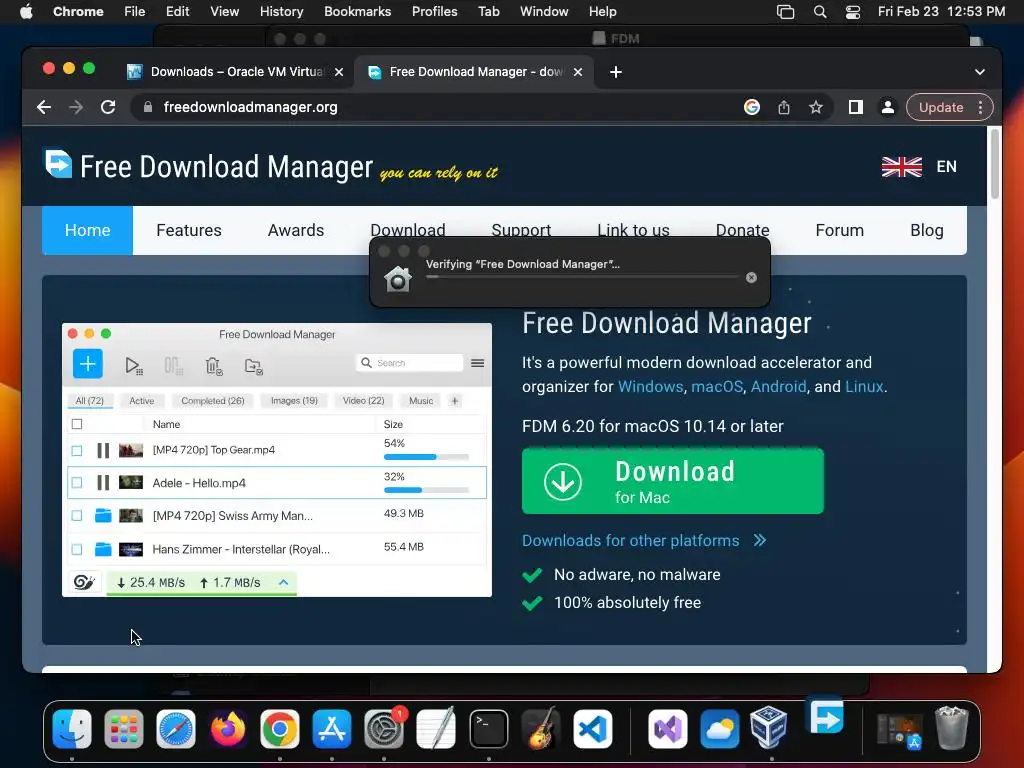
Task: Open Visual Studio Code from the dock
Action: [593, 728]
